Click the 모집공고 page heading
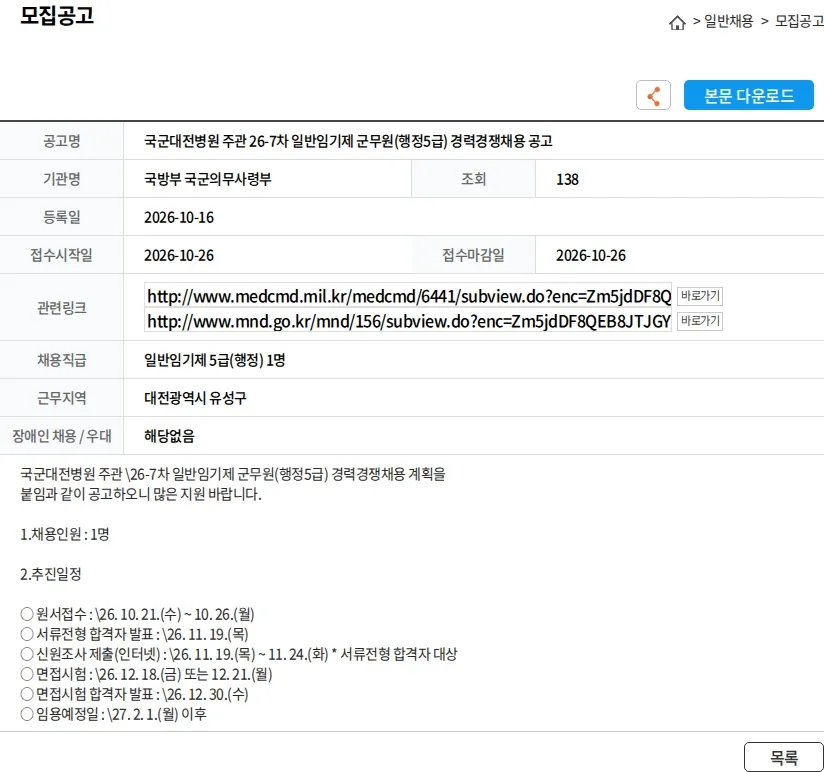Image resolution: width=824 pixels, height=772 pixels. click(57, 15)
